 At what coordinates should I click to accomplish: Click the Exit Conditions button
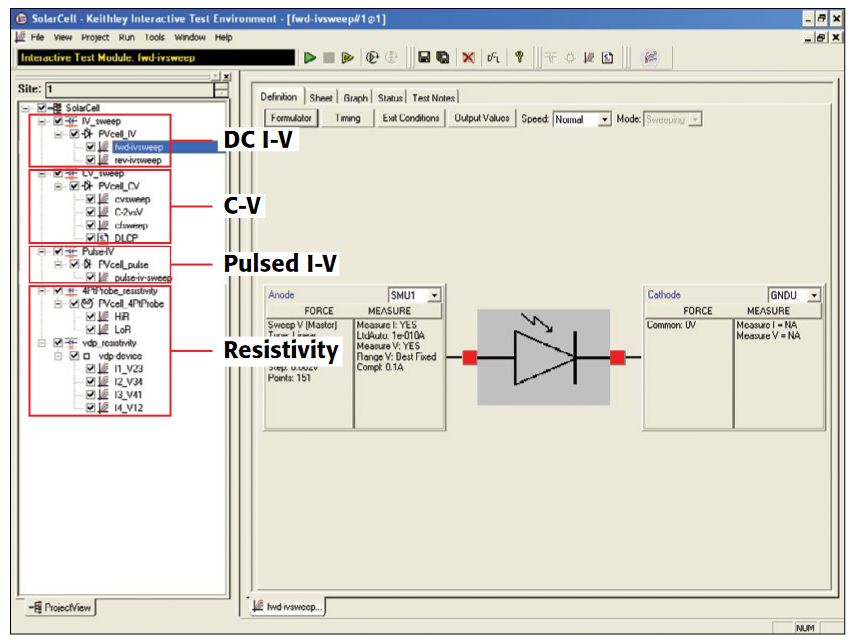(x=410, y=118)
